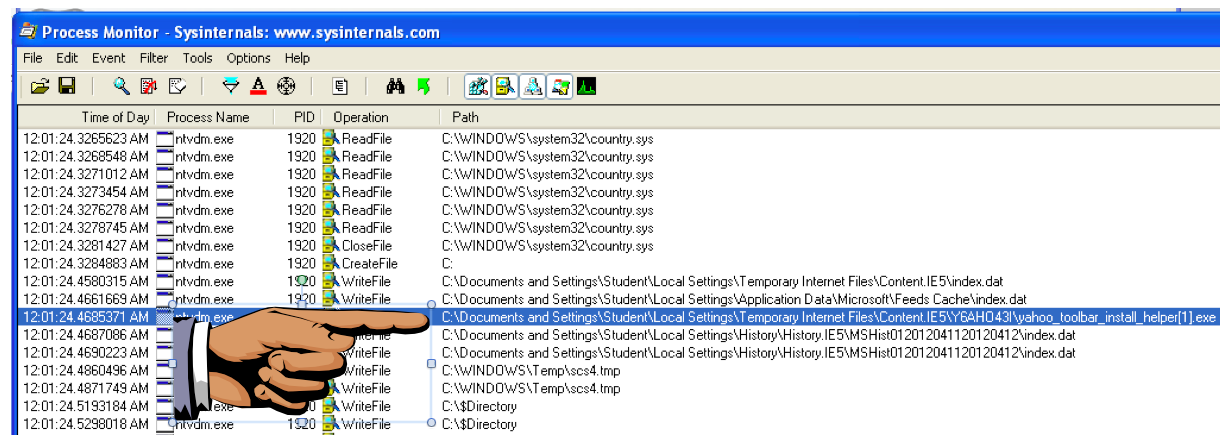
Task: Click the 12:01:24.4580315 AM time cell
Action: [86, 281]
